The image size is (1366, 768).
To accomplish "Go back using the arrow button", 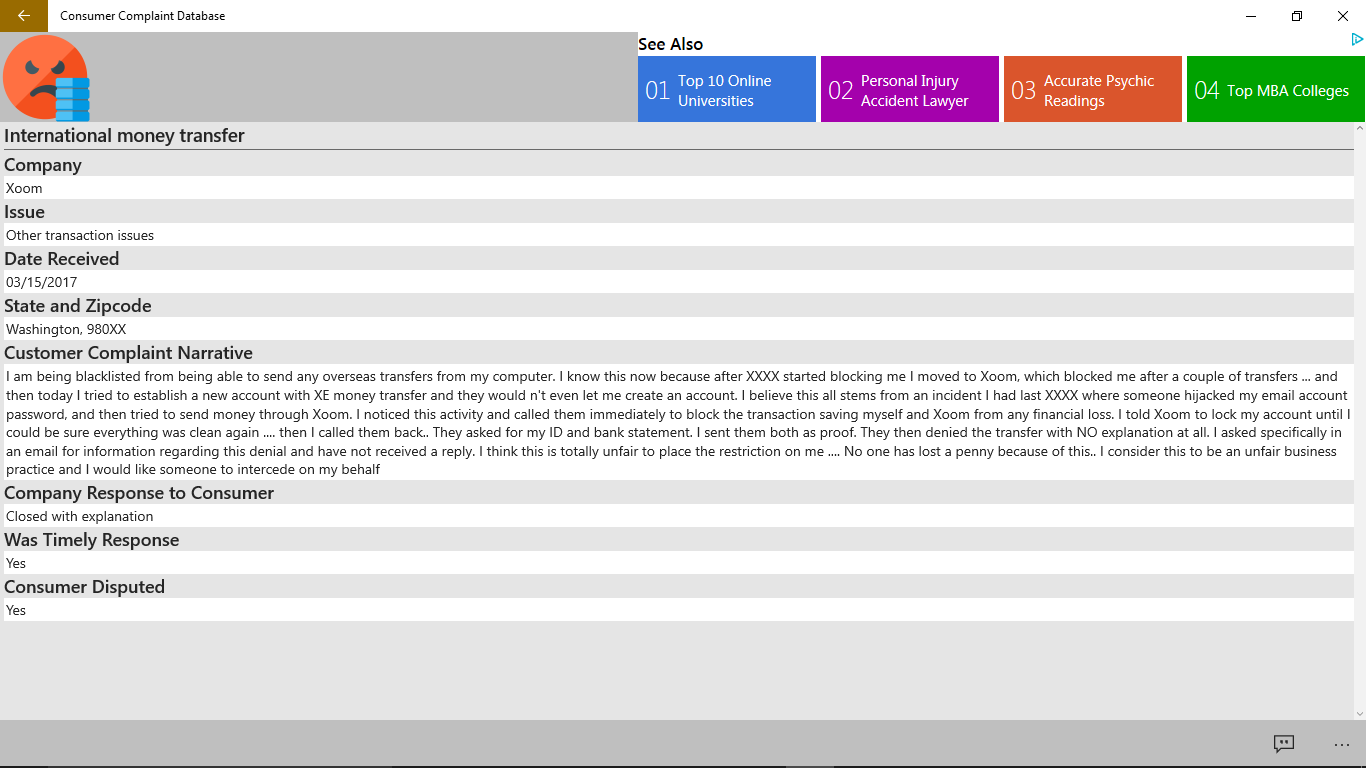I will [x=24, y=16].
